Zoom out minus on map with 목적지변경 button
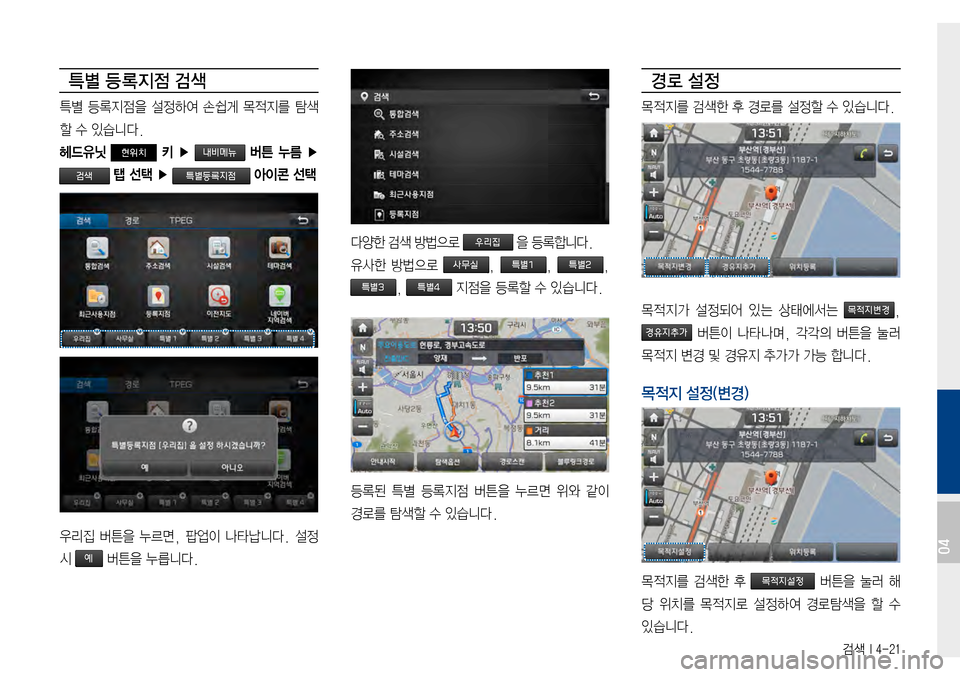This screenshot has width=960, height=677. pos(653,233)
